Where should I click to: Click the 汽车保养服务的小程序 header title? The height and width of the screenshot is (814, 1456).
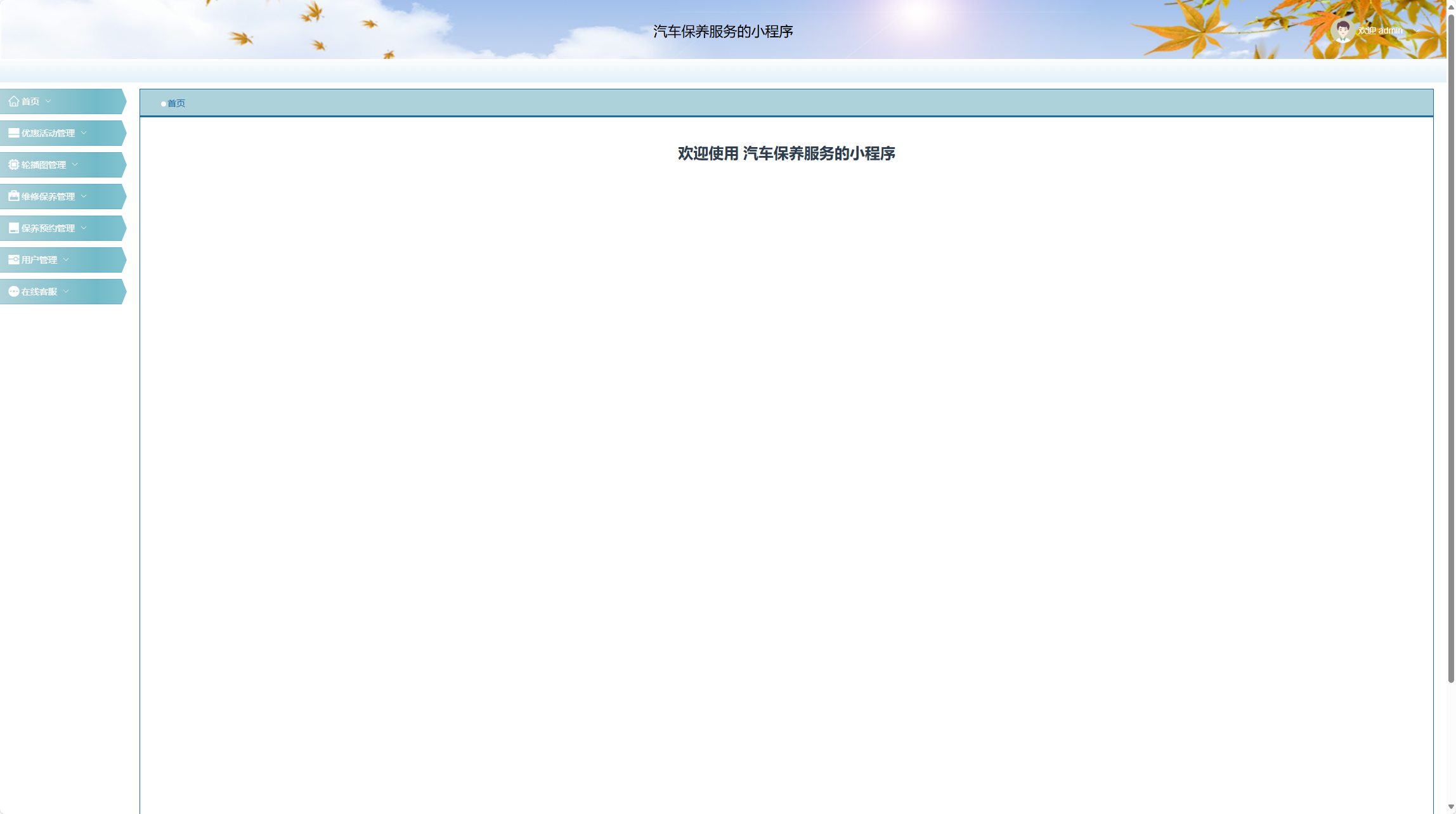pyautogui.click(x=723, y=32)
